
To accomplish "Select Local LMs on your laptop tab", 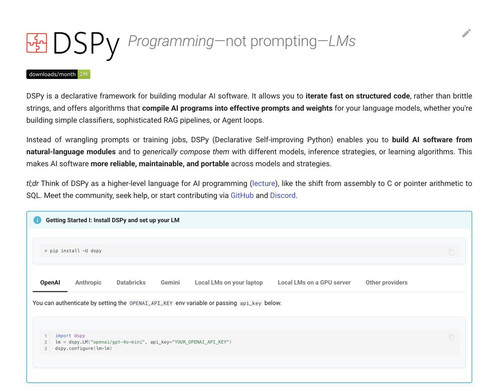I will [229, 283].
